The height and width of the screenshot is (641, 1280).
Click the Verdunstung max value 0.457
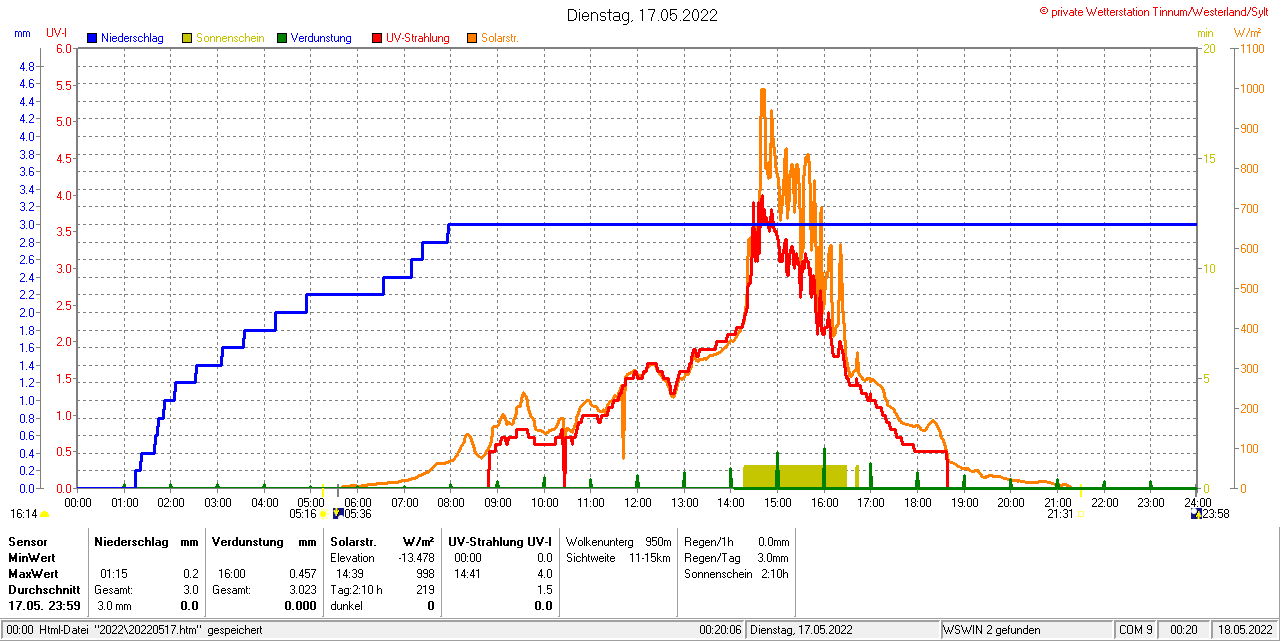tap(302, 574)
